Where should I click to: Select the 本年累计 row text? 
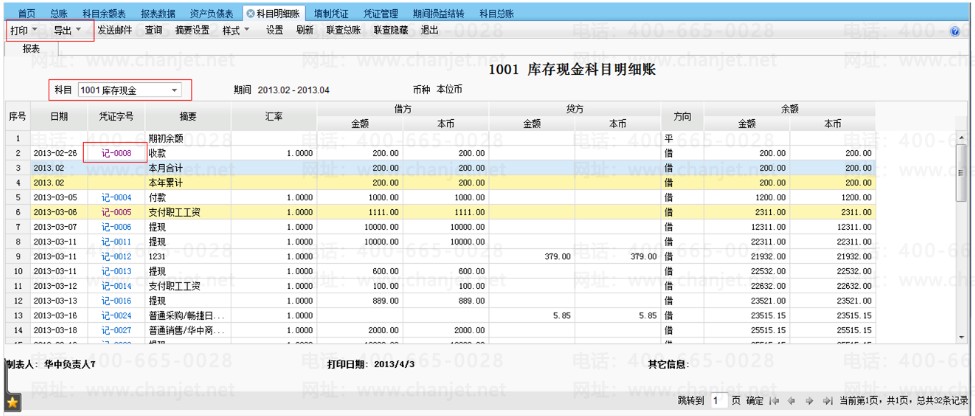pyautogui.click(x=166, y=183)
